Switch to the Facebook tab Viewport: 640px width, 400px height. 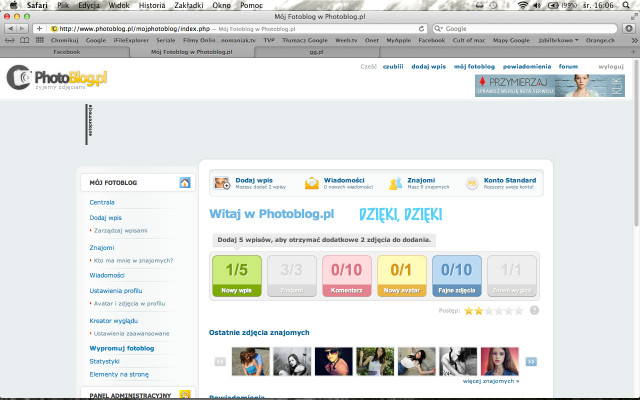tap(65, 52)
